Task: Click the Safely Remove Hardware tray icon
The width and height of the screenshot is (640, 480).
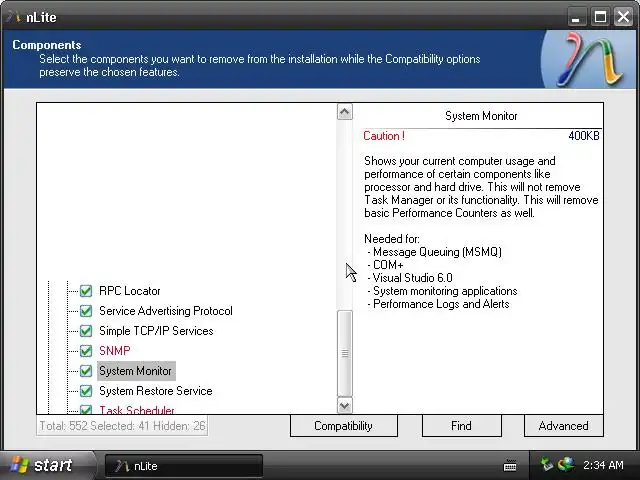Action: [x=547, y=464]
